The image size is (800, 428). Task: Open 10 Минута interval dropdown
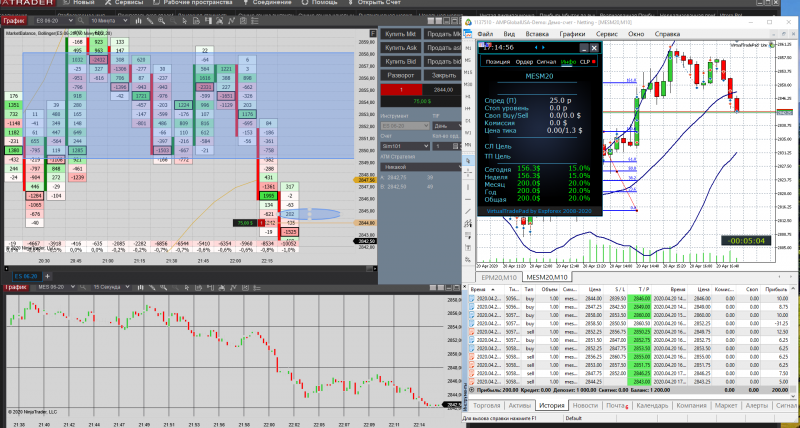coord(109,21)
